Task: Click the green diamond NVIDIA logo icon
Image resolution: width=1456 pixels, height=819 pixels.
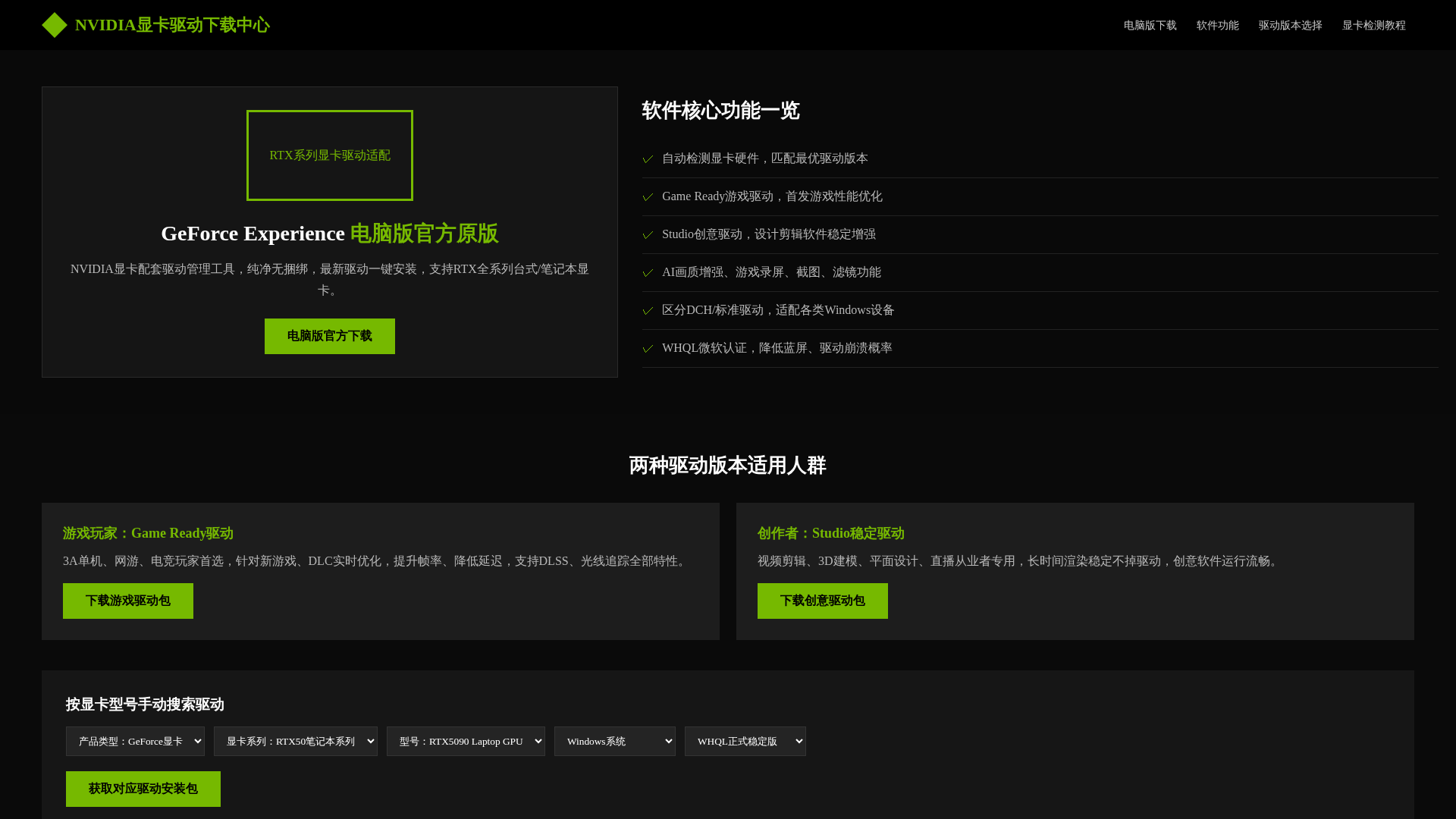Action: tap(55, 25)
